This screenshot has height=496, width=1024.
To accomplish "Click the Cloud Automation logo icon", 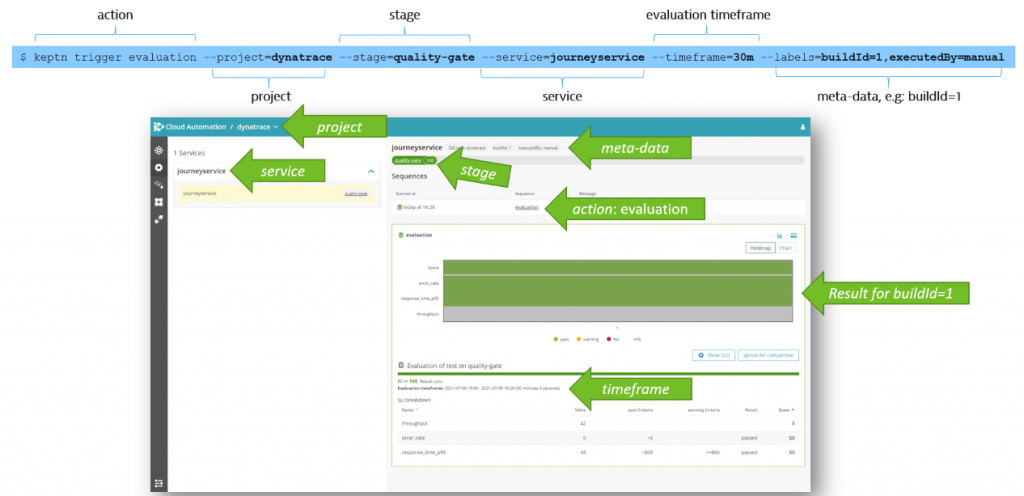I will pos(158,127).
